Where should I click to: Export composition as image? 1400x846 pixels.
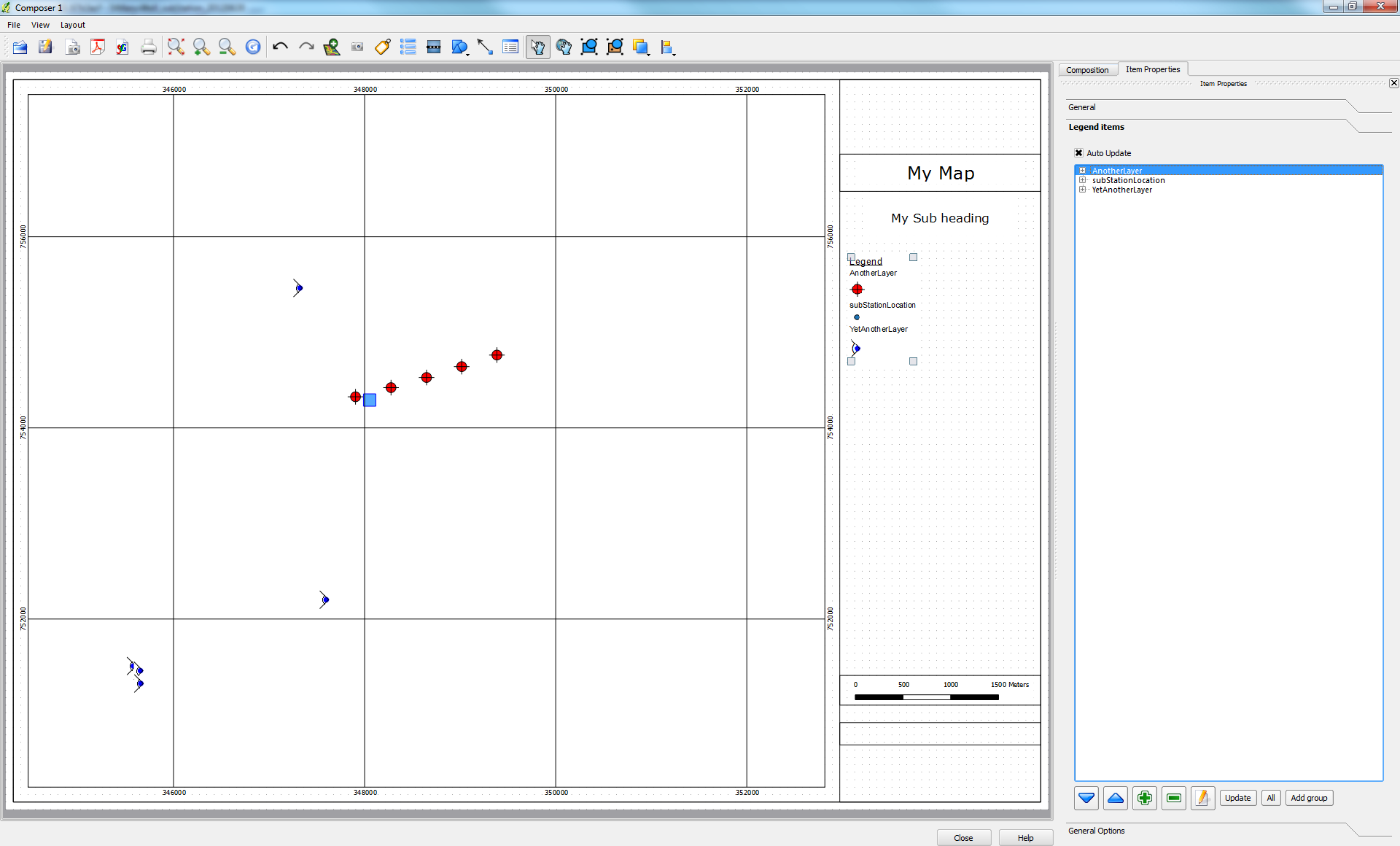coord(72,47)
